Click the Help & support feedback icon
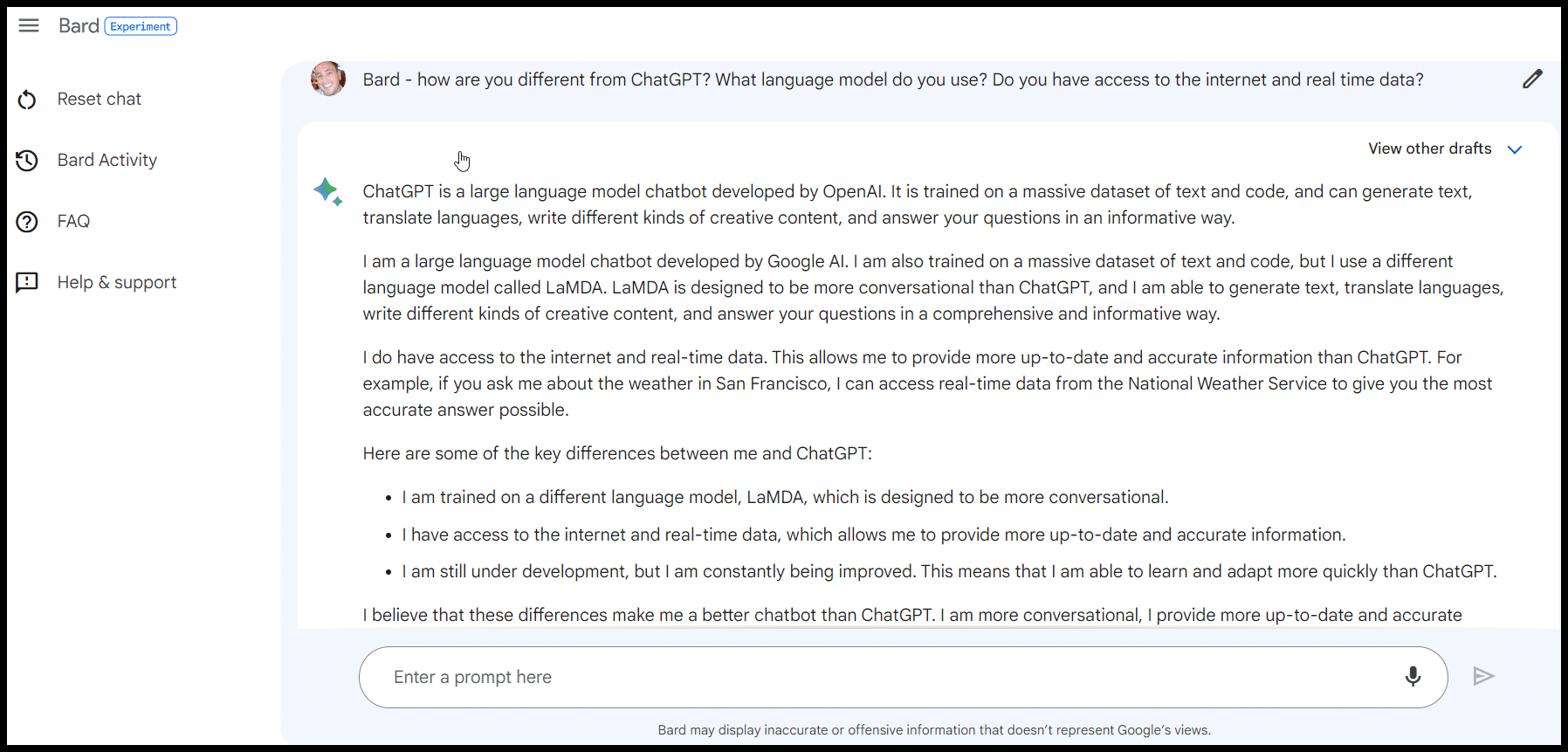This screenshot has height=752, width=1568. click(x=27, y=283)
